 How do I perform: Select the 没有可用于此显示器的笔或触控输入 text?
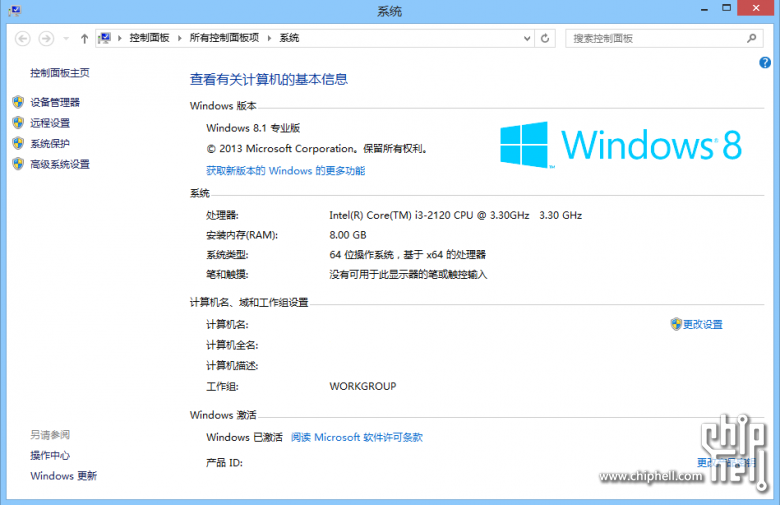[408, 275]
